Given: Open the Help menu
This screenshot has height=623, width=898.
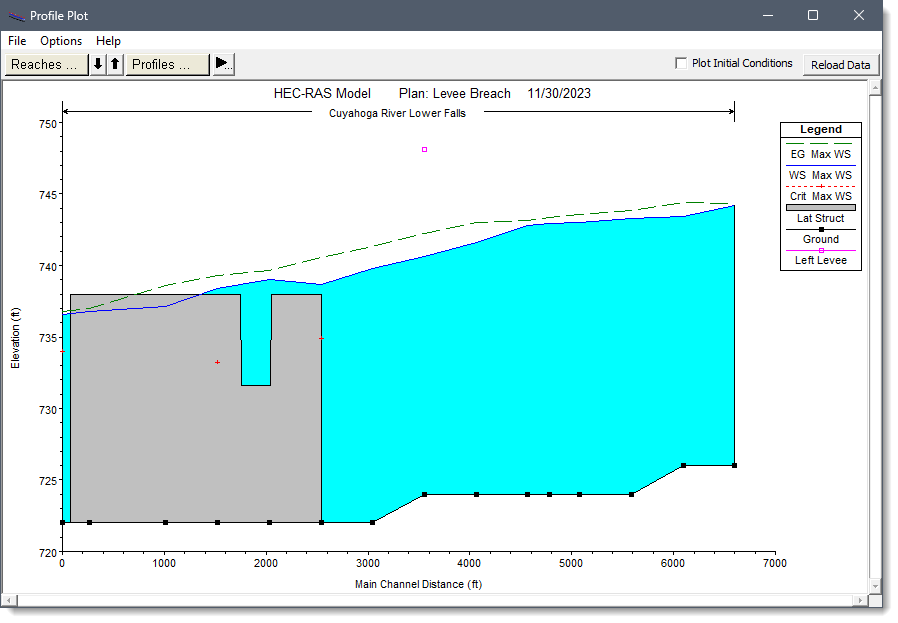Looking at the screenshot, I should pos(108,41).
